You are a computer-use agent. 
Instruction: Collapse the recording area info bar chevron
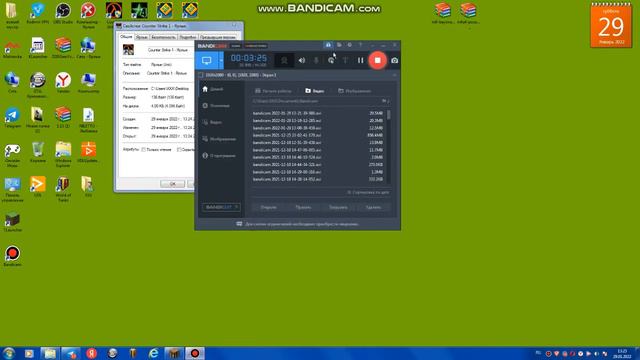point(395,75)
